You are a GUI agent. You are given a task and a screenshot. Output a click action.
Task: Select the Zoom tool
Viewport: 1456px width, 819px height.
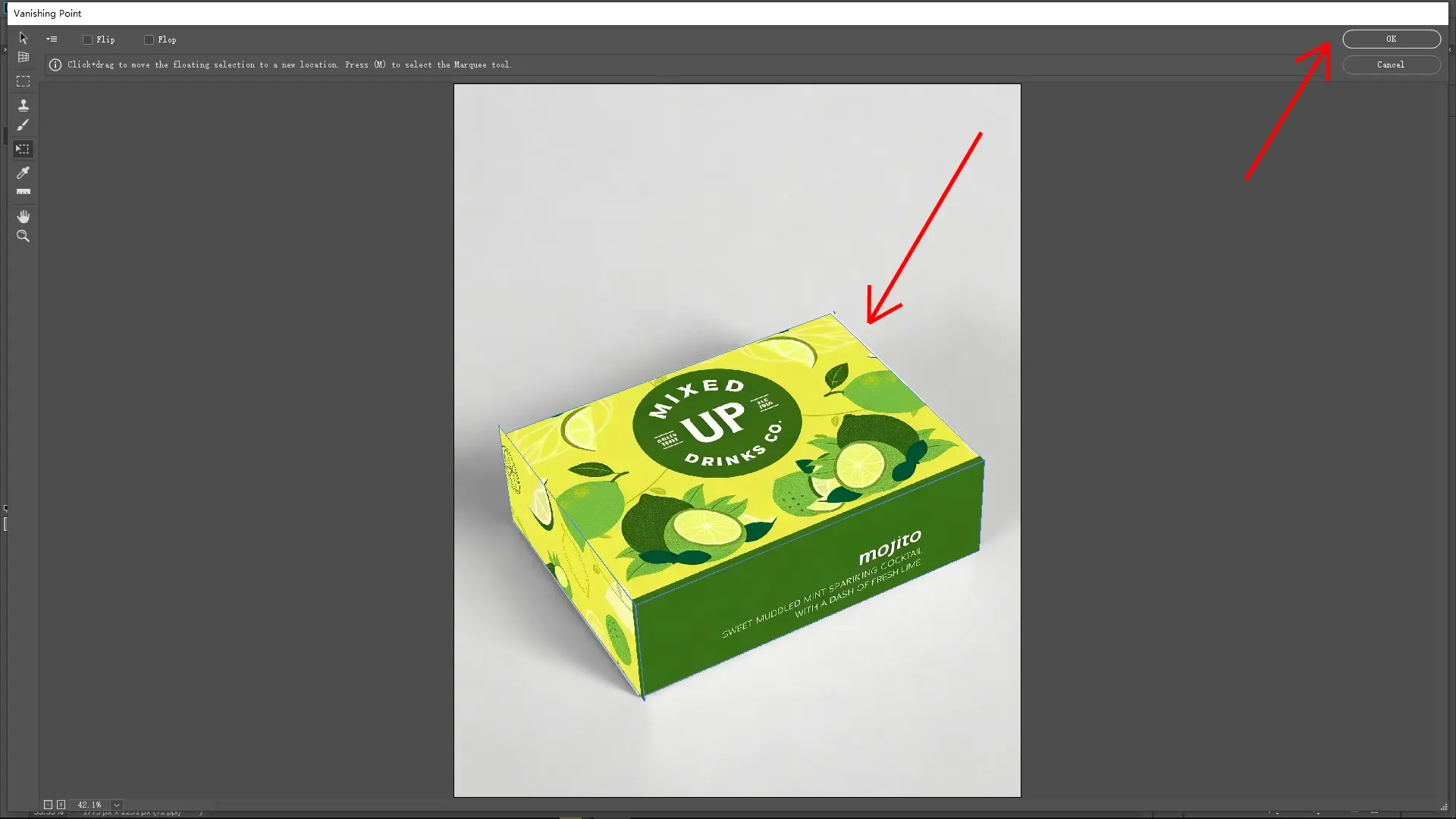[23, 236]
